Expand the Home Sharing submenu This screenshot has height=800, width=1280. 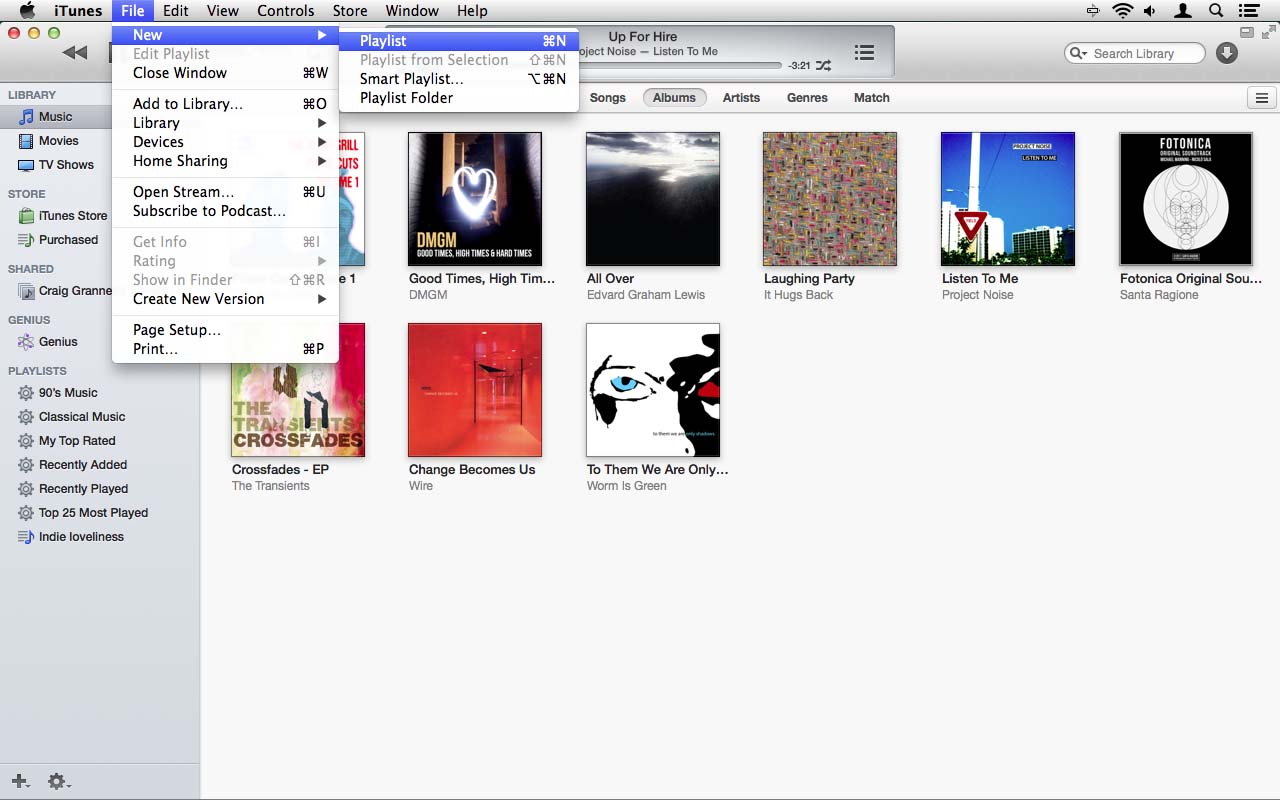225,161
